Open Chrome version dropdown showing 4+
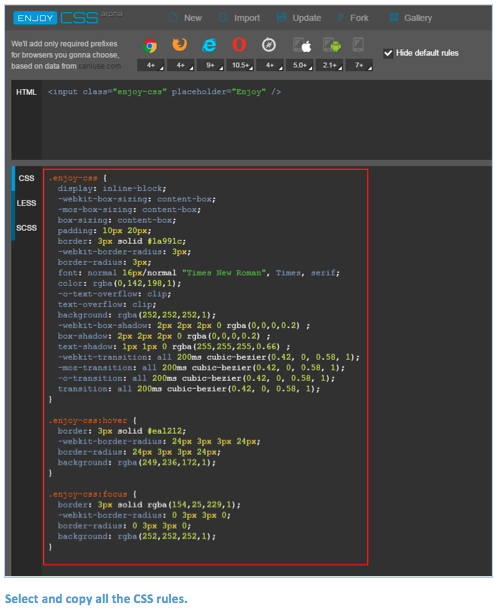 pos(151,65)
